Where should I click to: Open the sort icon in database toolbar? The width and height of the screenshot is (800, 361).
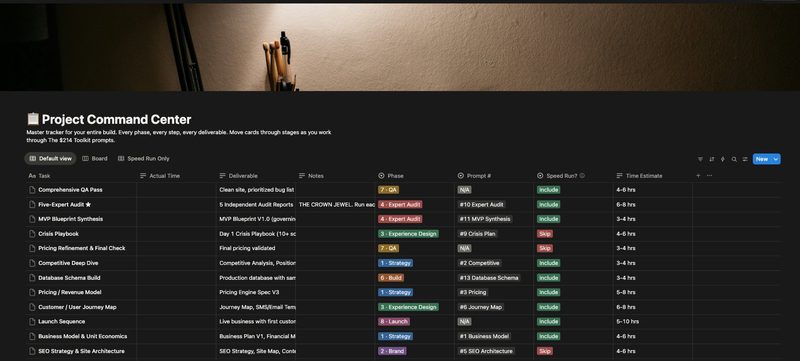(x=712, y=159)
